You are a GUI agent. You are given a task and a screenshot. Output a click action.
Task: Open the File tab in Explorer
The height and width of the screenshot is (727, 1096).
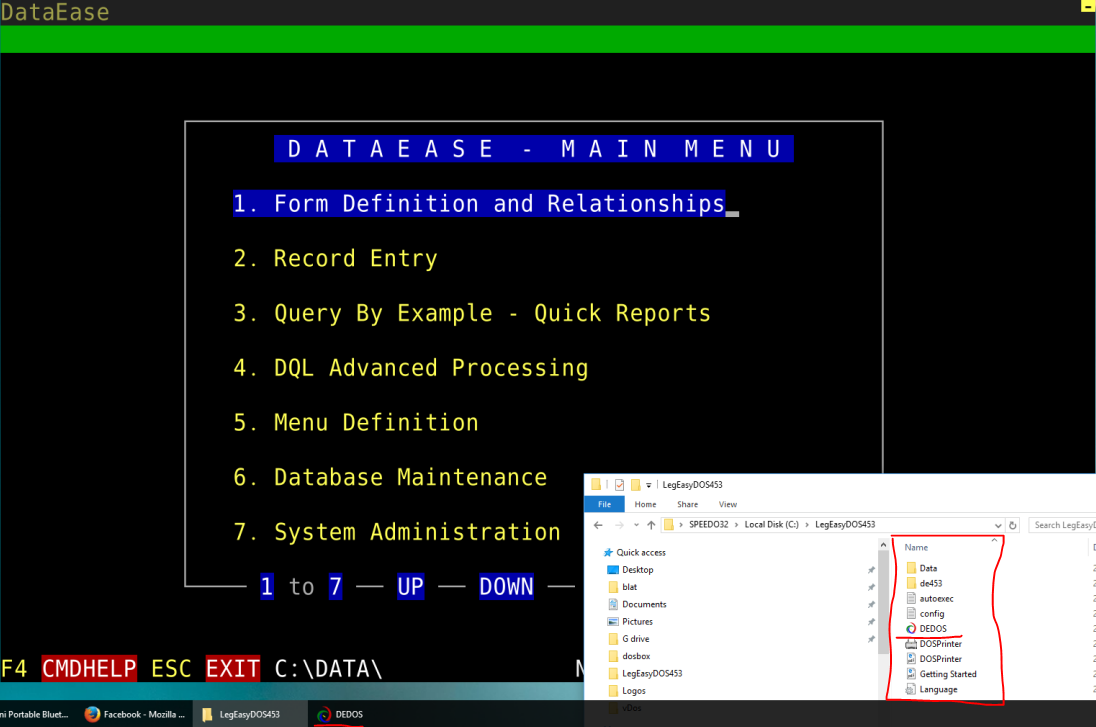605,504
